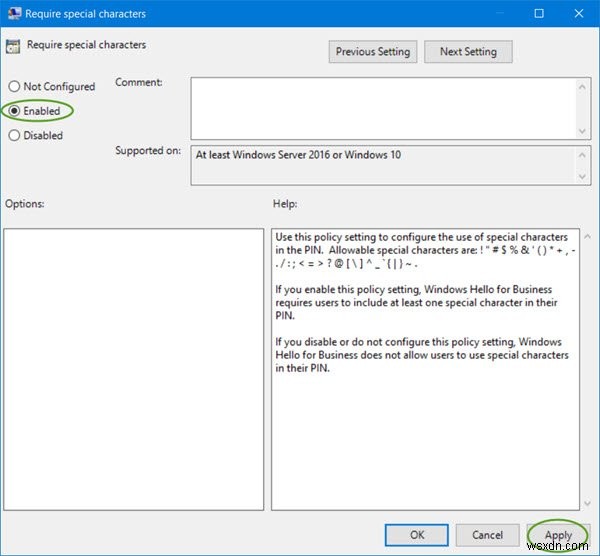The image size is (600, 556).
Task: Click the paragraph starting 'If you disable or do not'
Action: coord(422,355)
